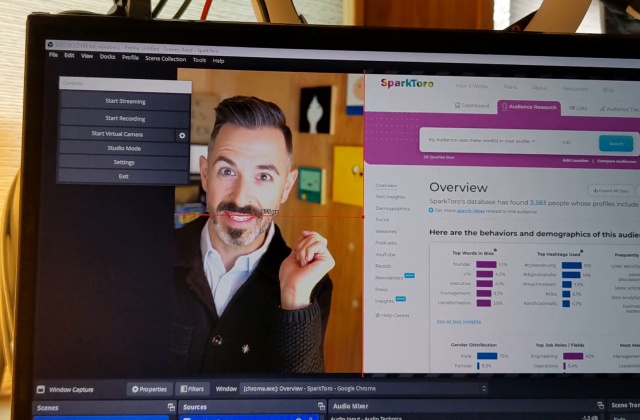Open the Tools menu
The image size is (640, 420).
(x=199, y=60)
